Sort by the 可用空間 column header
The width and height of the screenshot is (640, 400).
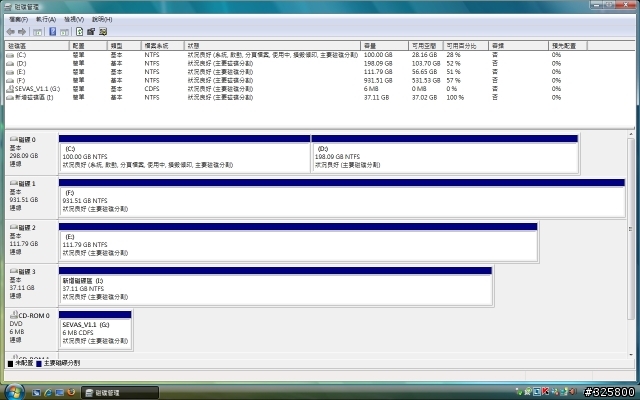[426, 46]
